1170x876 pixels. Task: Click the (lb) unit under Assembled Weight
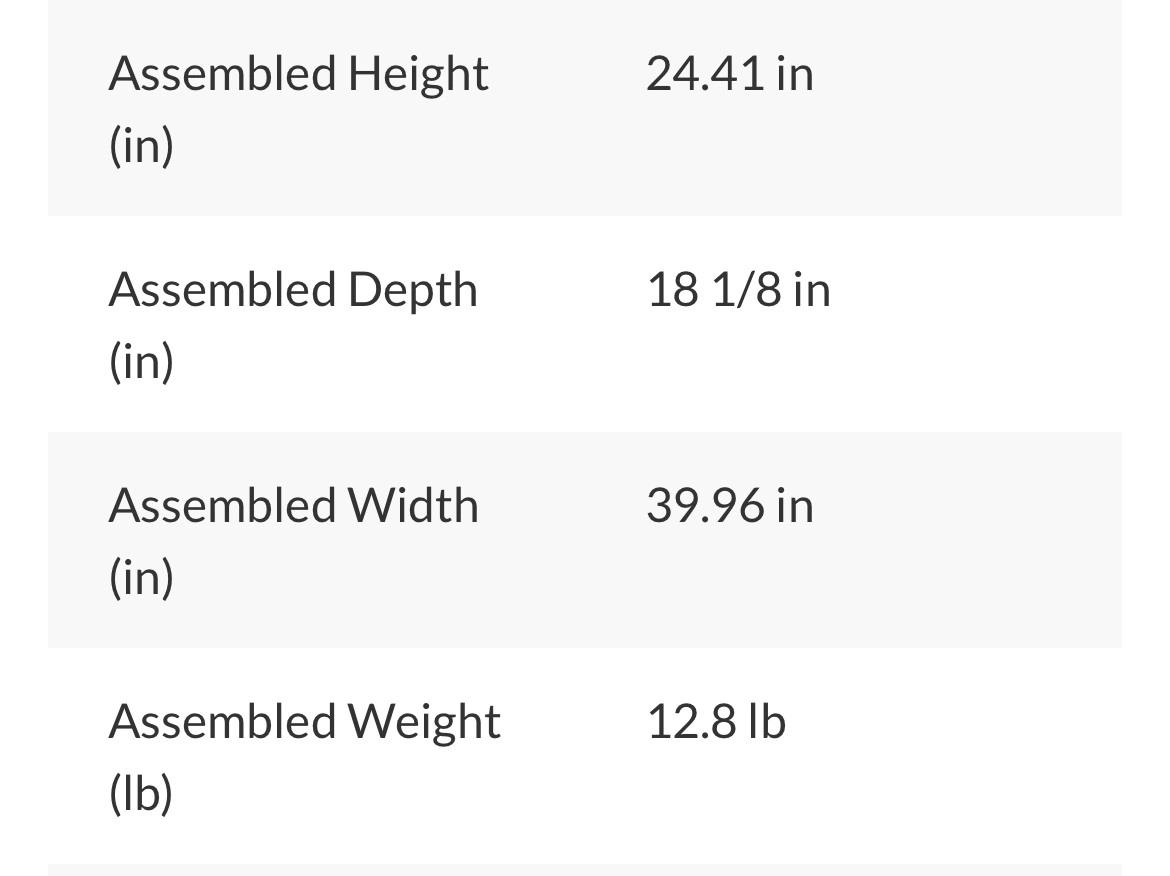point(141,792)
